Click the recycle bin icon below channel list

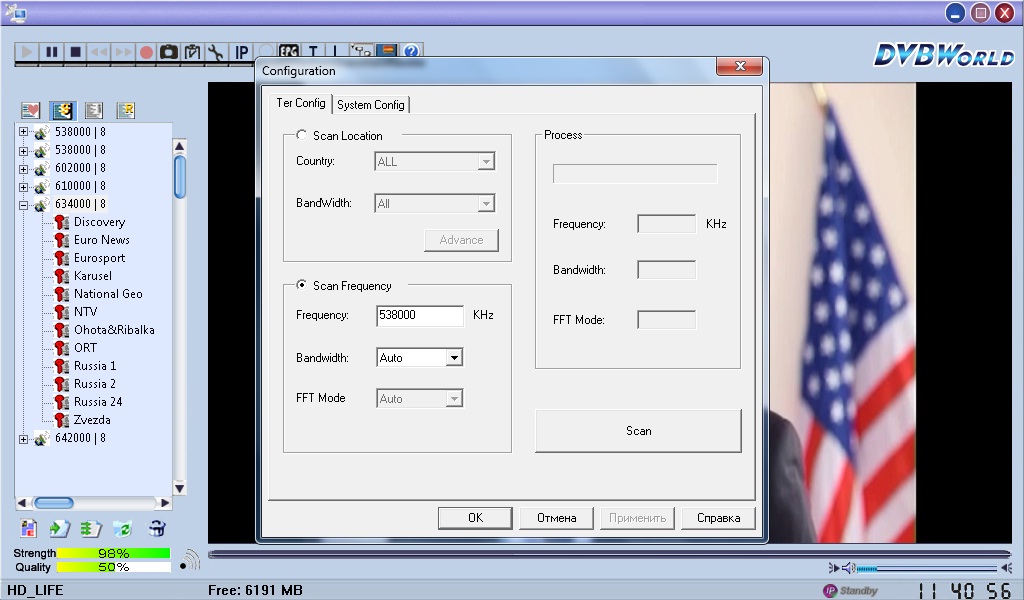(157, 528)
